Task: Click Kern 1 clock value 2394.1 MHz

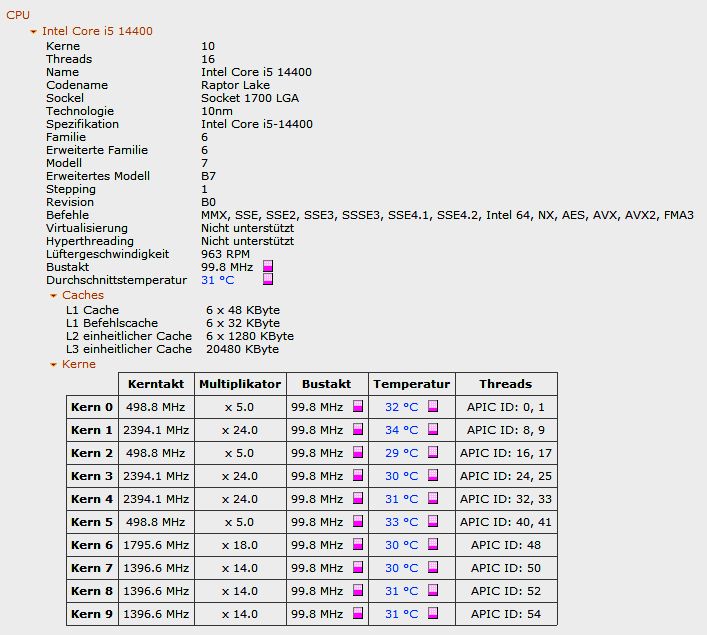Action: click(x=156, y=430)
